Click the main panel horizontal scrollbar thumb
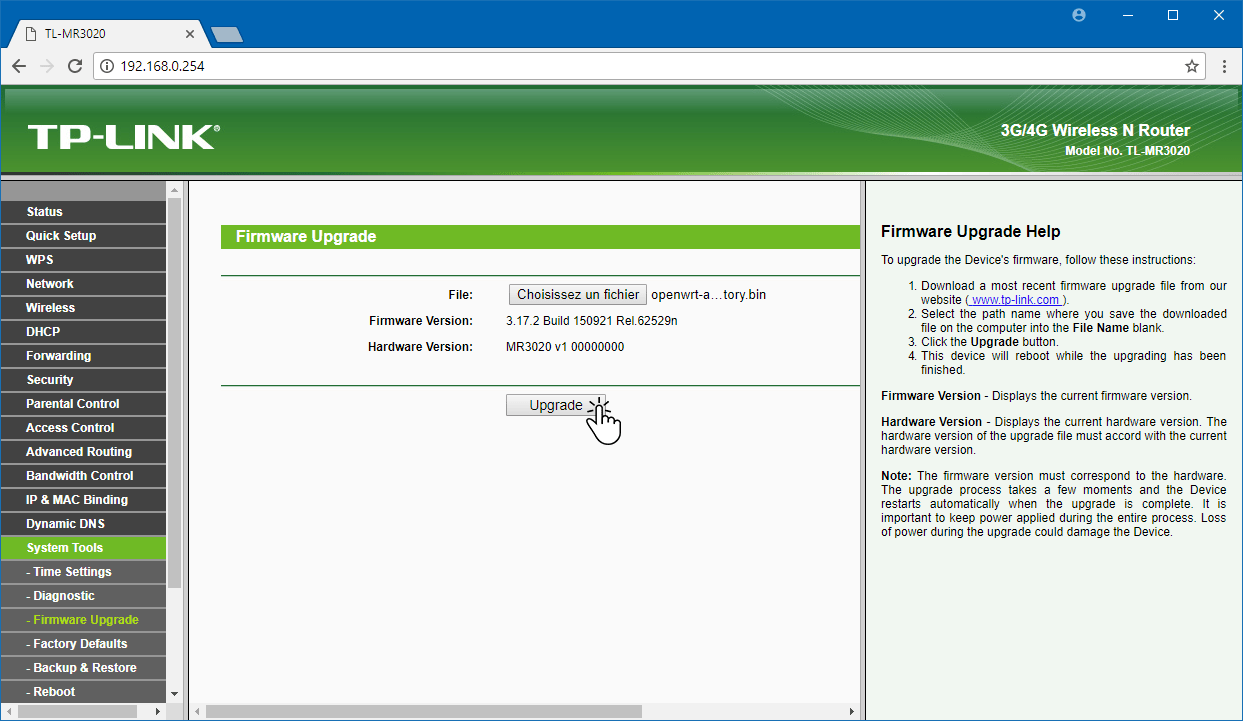This screenshot has width=1243, height=721. (x=423, y=711)
